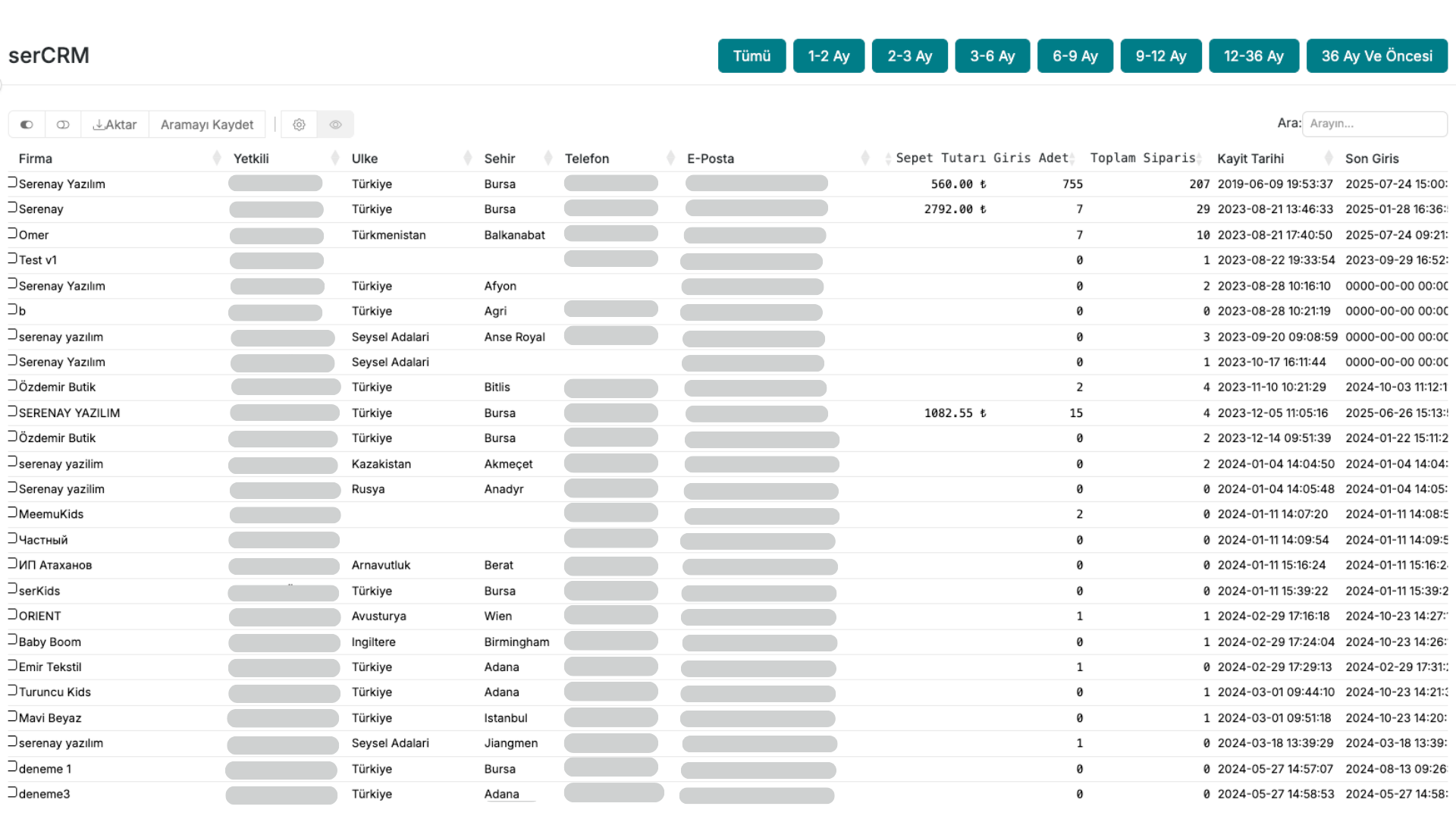Click the eye visibility icon in toolbar
This screenshot has width=1456, height=819.
coord(335,124)
